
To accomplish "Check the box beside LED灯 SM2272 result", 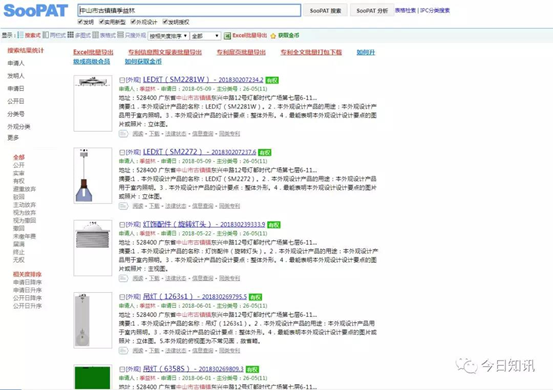I will click(122, 152).
